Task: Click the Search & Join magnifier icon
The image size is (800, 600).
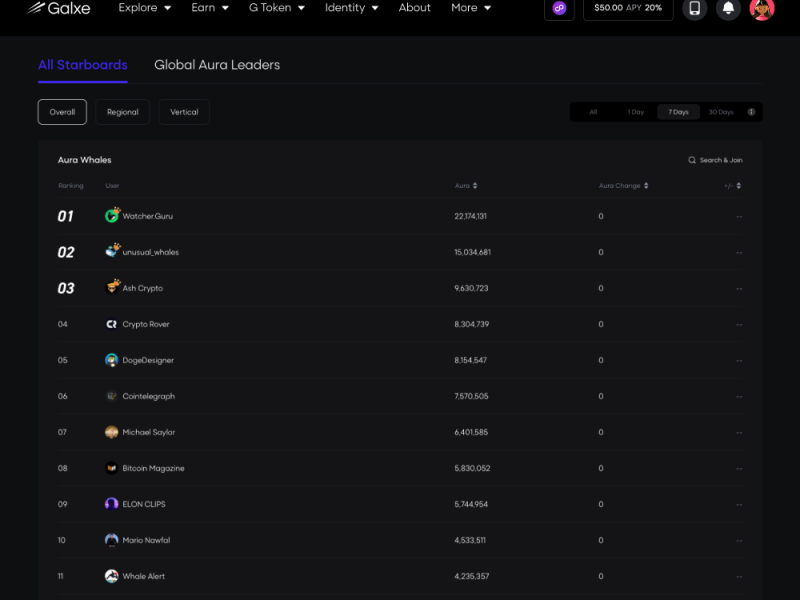Action: click(x=692, y=160)
